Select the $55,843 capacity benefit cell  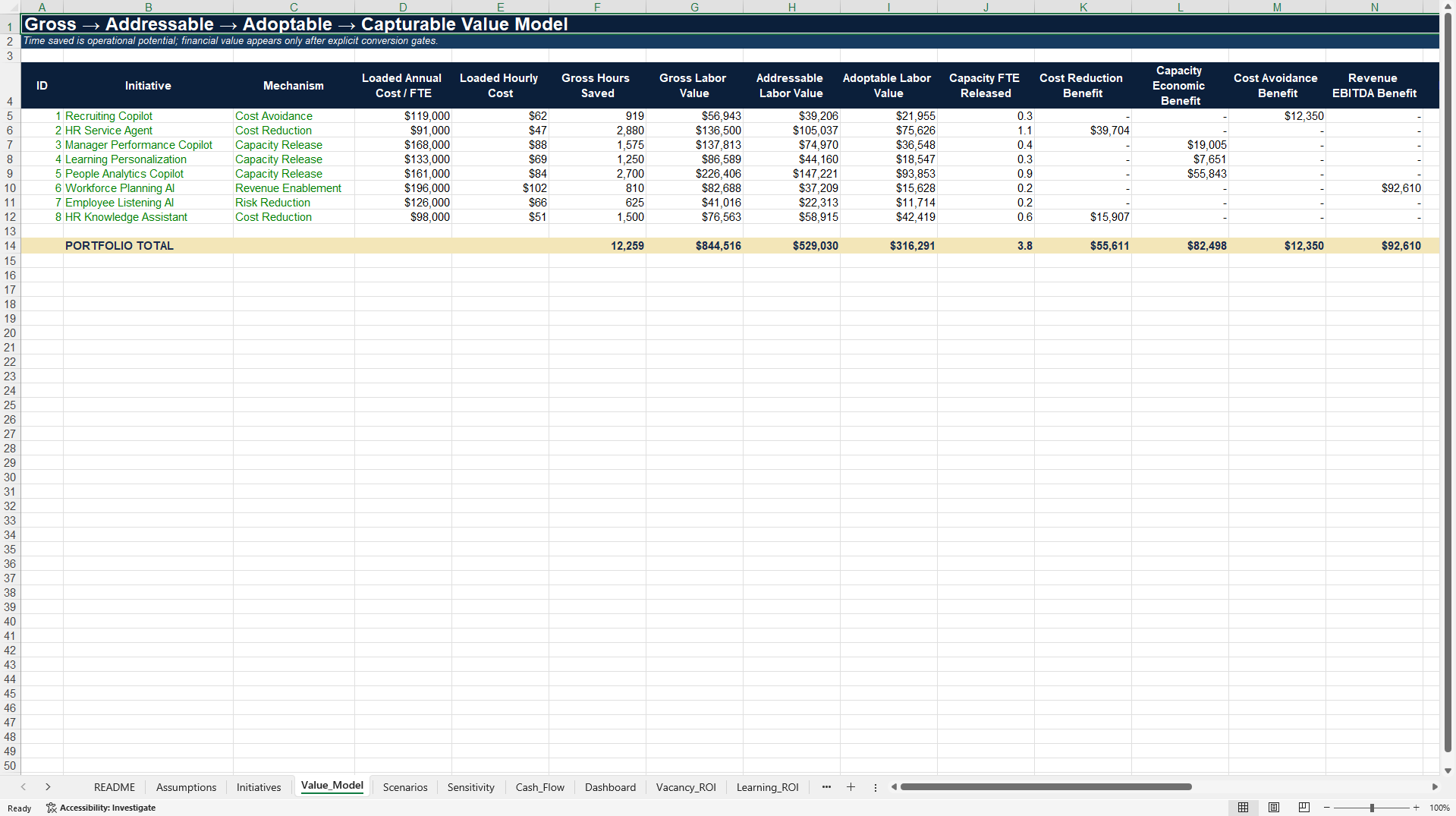pyautogui.click(x=1180, y=174)
